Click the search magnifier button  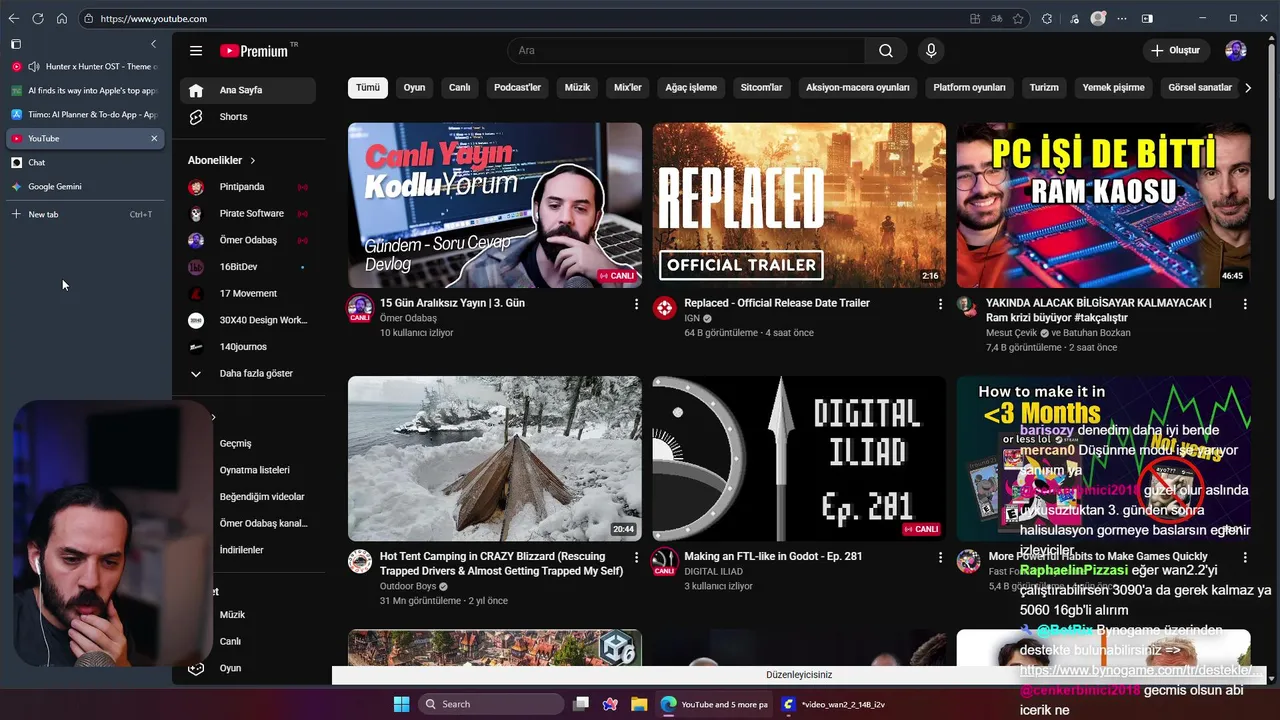click(886, 51)
